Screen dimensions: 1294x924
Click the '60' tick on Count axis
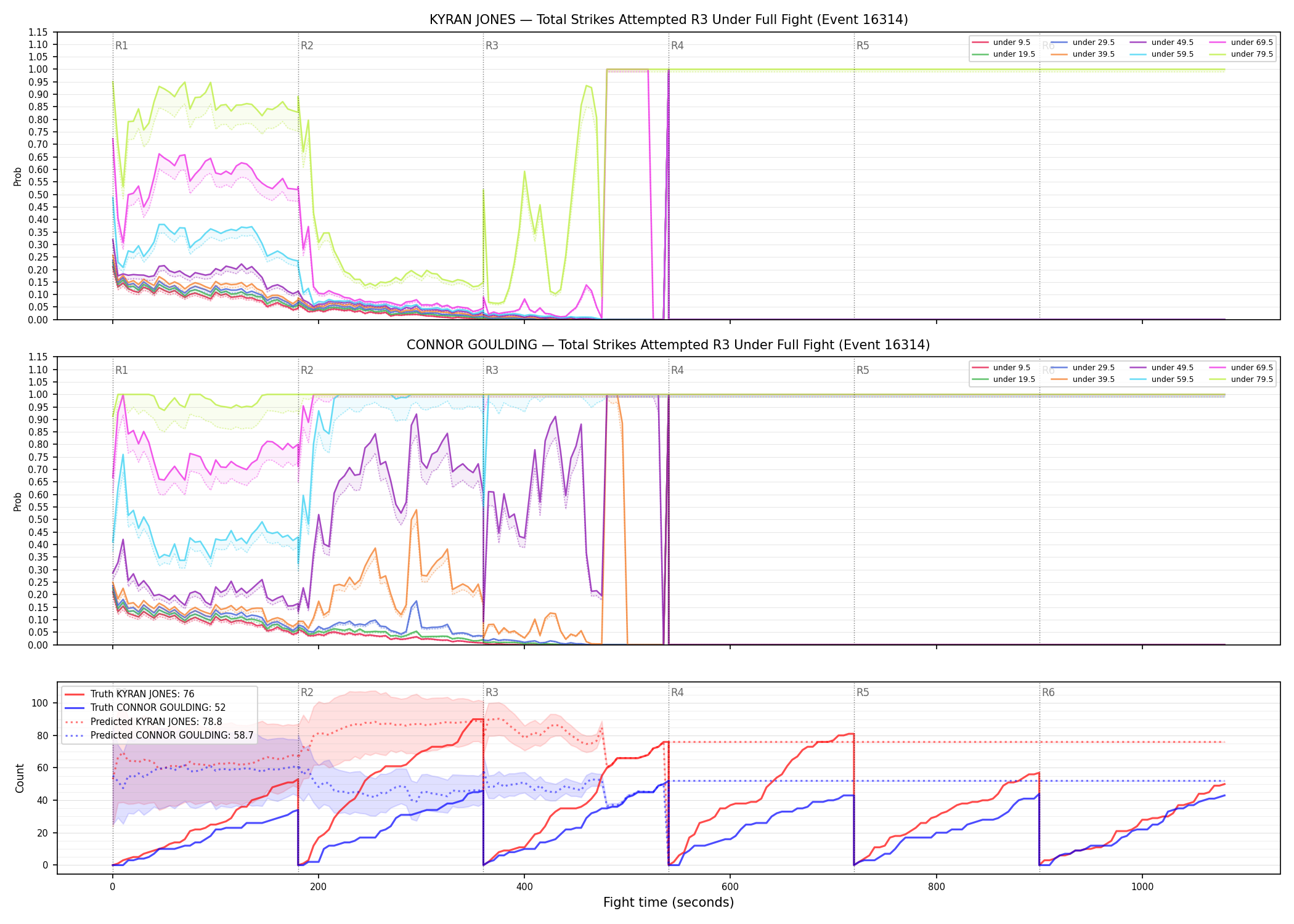point(43,768)
